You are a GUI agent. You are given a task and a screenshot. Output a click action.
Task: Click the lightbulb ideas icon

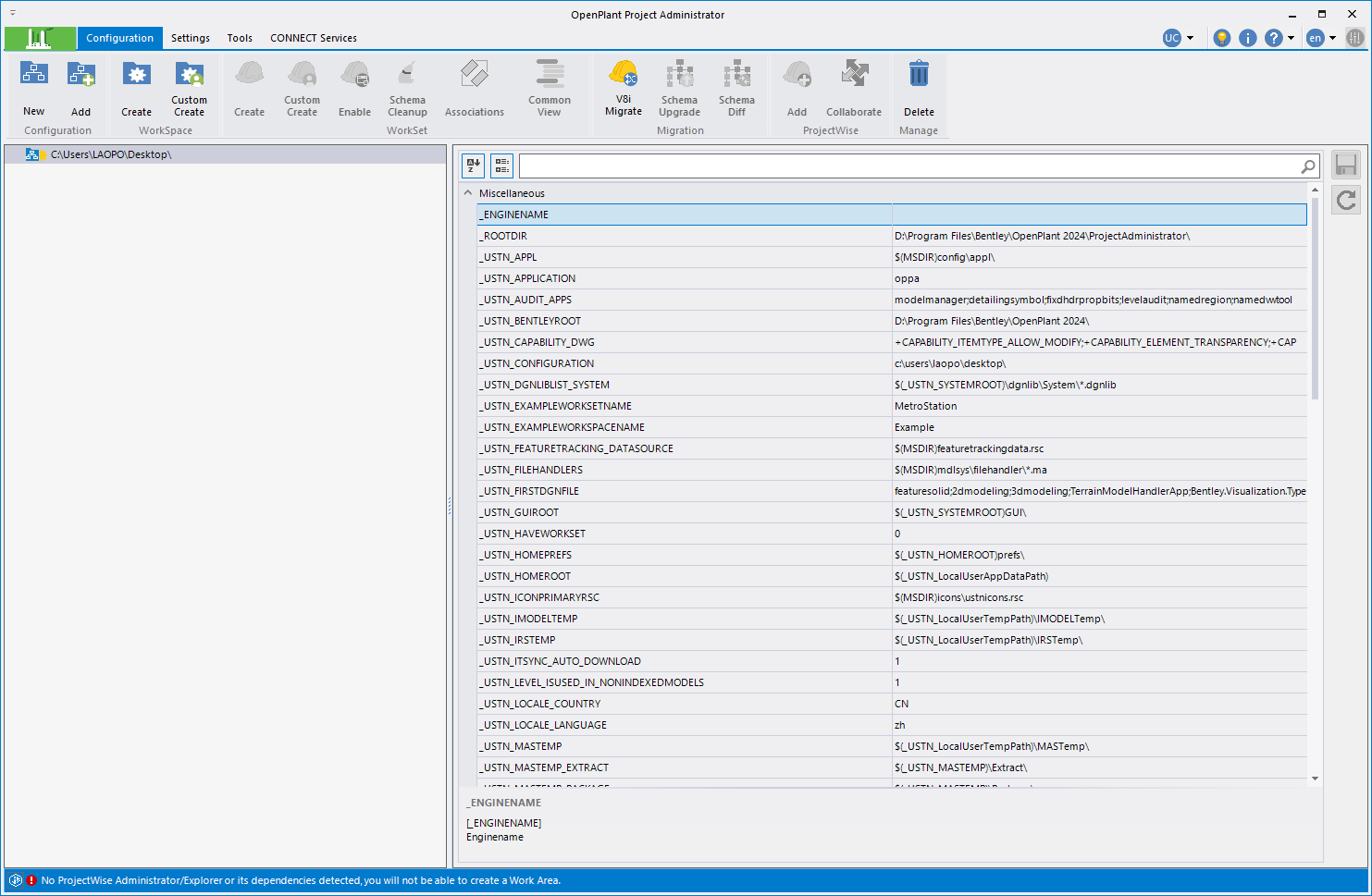point(1222,38)
